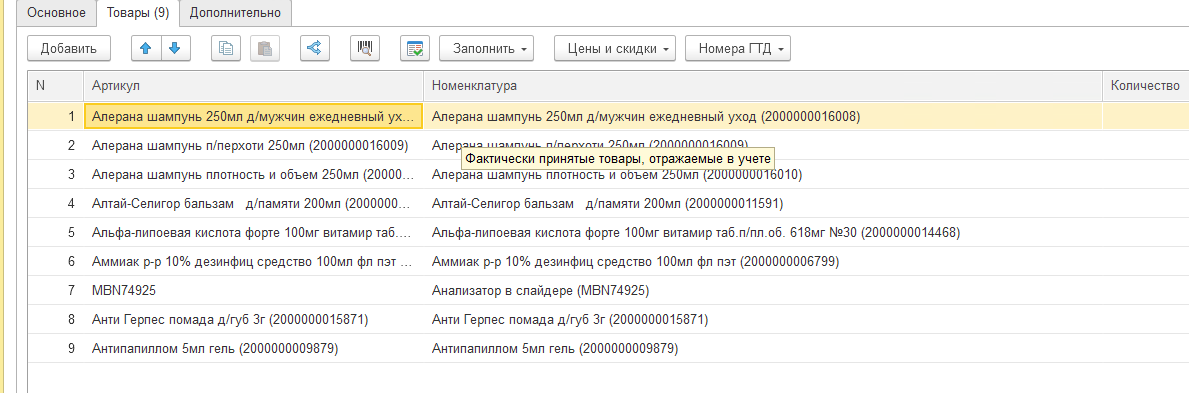Switch to the Основное tab

[x=57, y=12]
